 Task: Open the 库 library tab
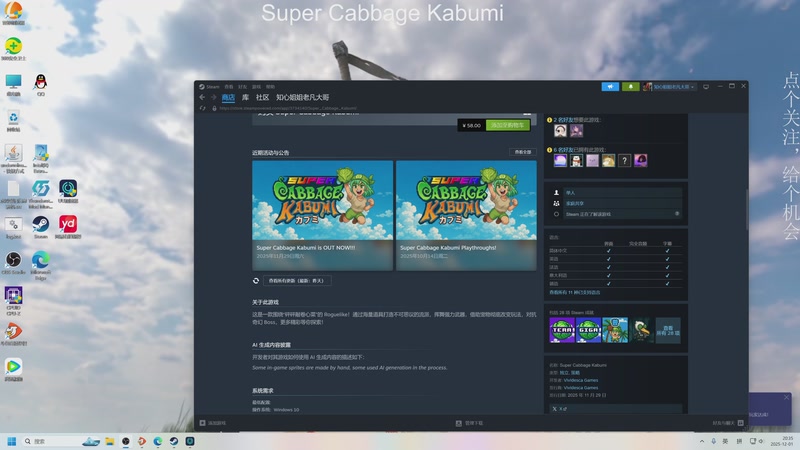(x=245, y=97)
